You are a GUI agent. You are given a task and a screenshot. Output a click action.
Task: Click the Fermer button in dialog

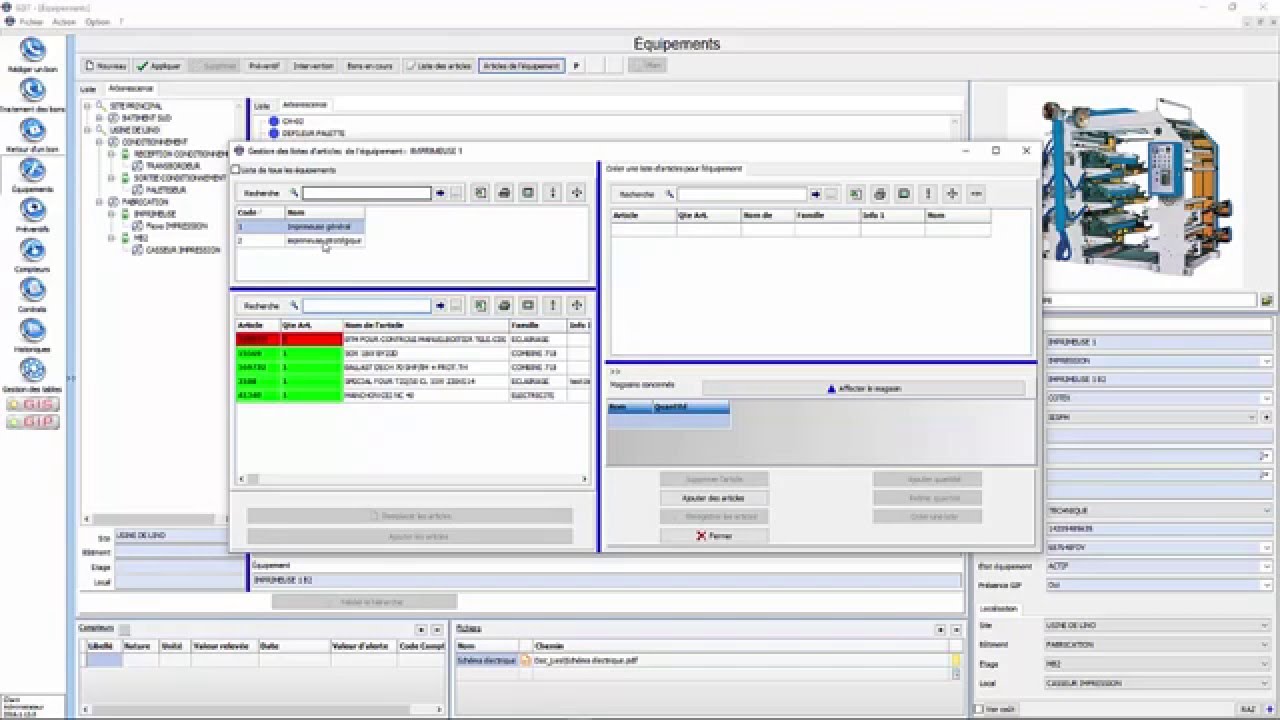click(713, 536)
